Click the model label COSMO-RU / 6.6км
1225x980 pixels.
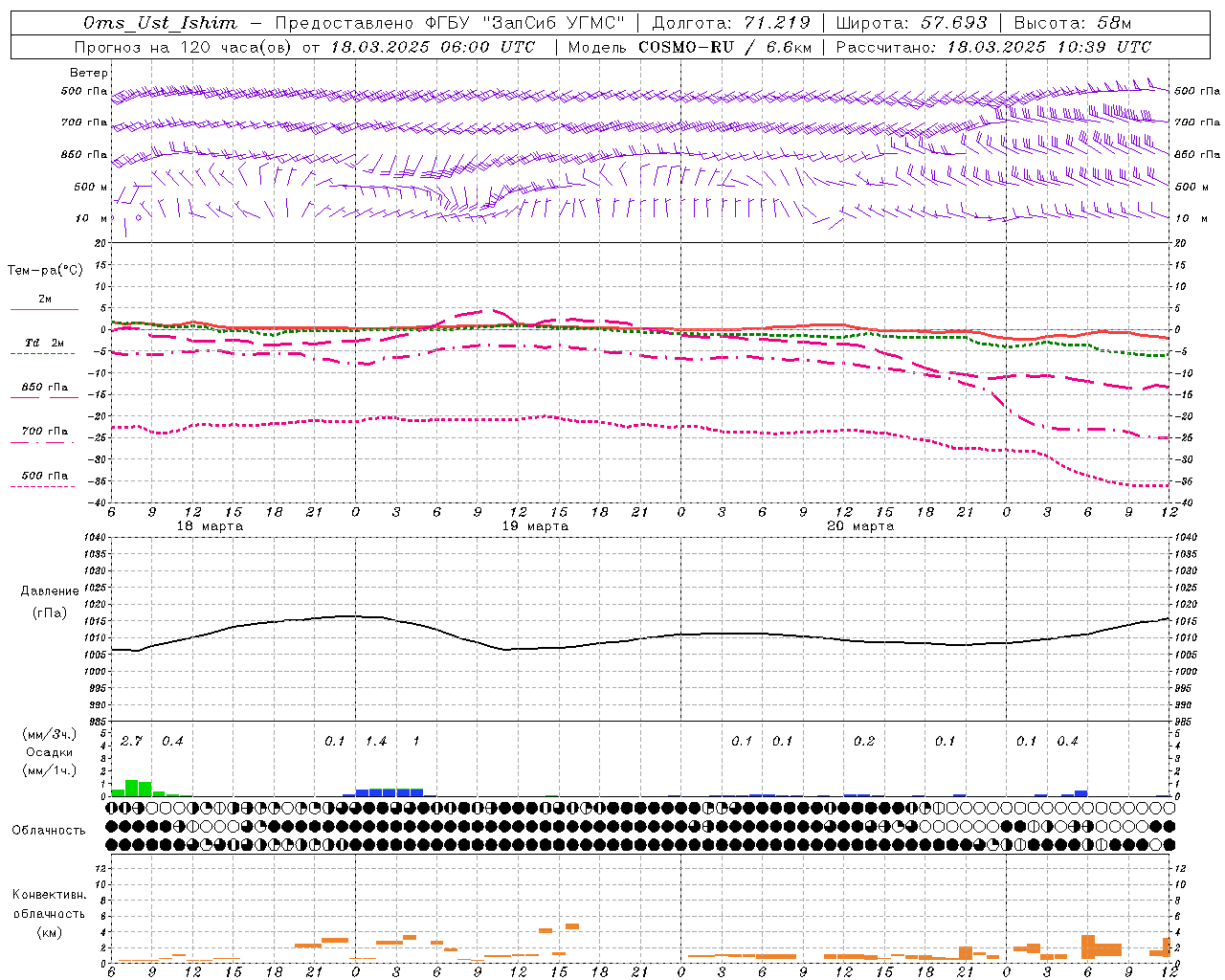(x=724, y=47)
